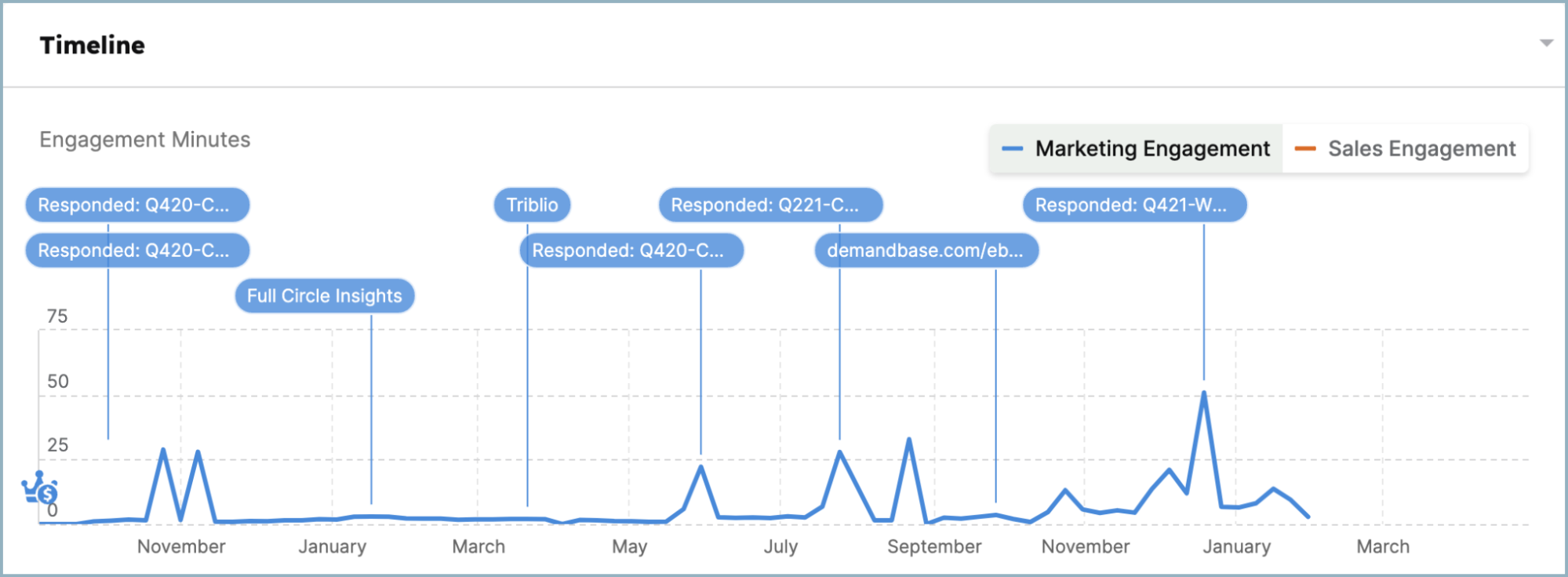Click the 75 value on the y-axis
Image resolution: width=1568 pixels, height=577 pixels.
pos(57,316)
